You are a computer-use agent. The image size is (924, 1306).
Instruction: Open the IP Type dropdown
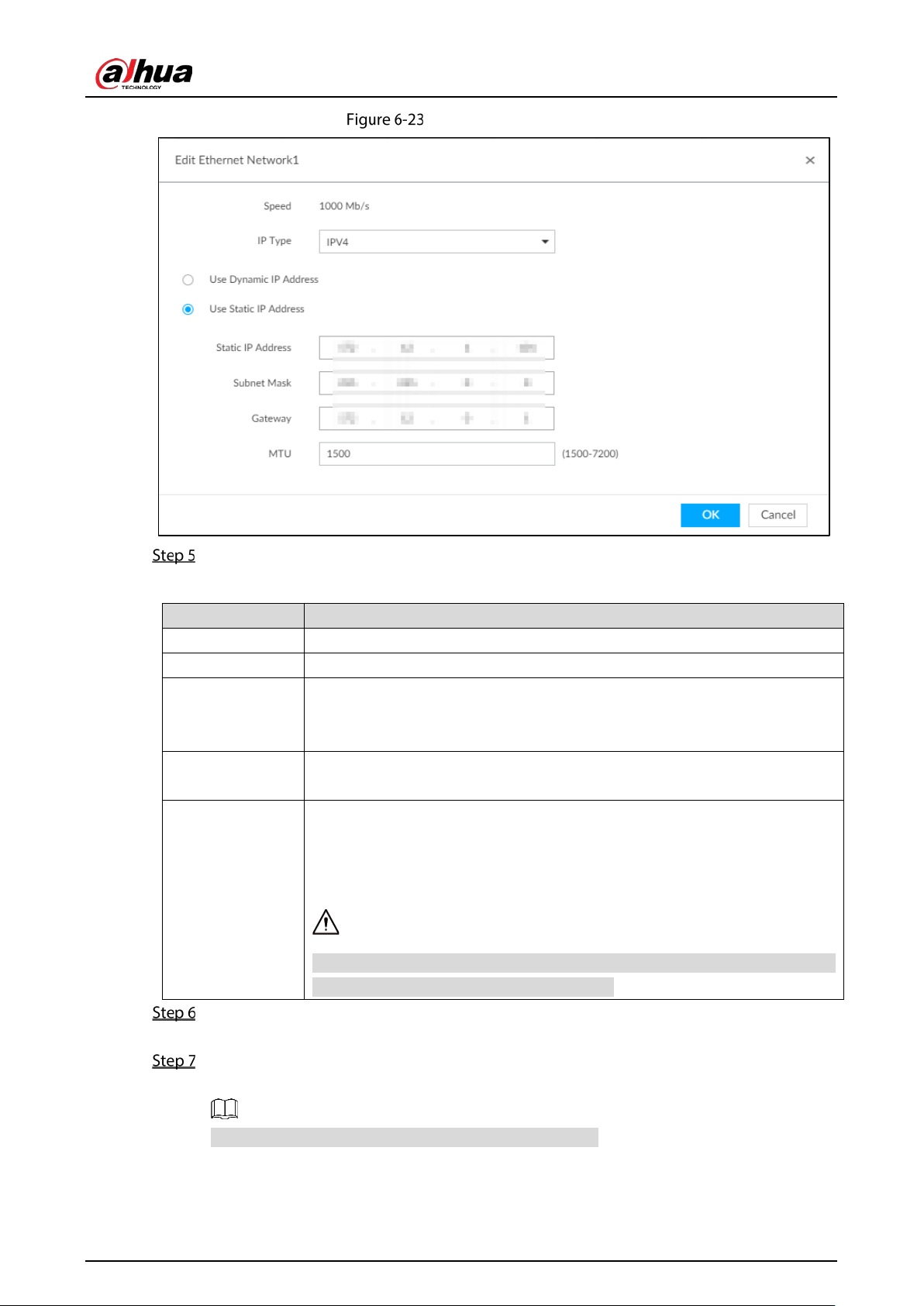pyautogui.click(x=436, y=242)
